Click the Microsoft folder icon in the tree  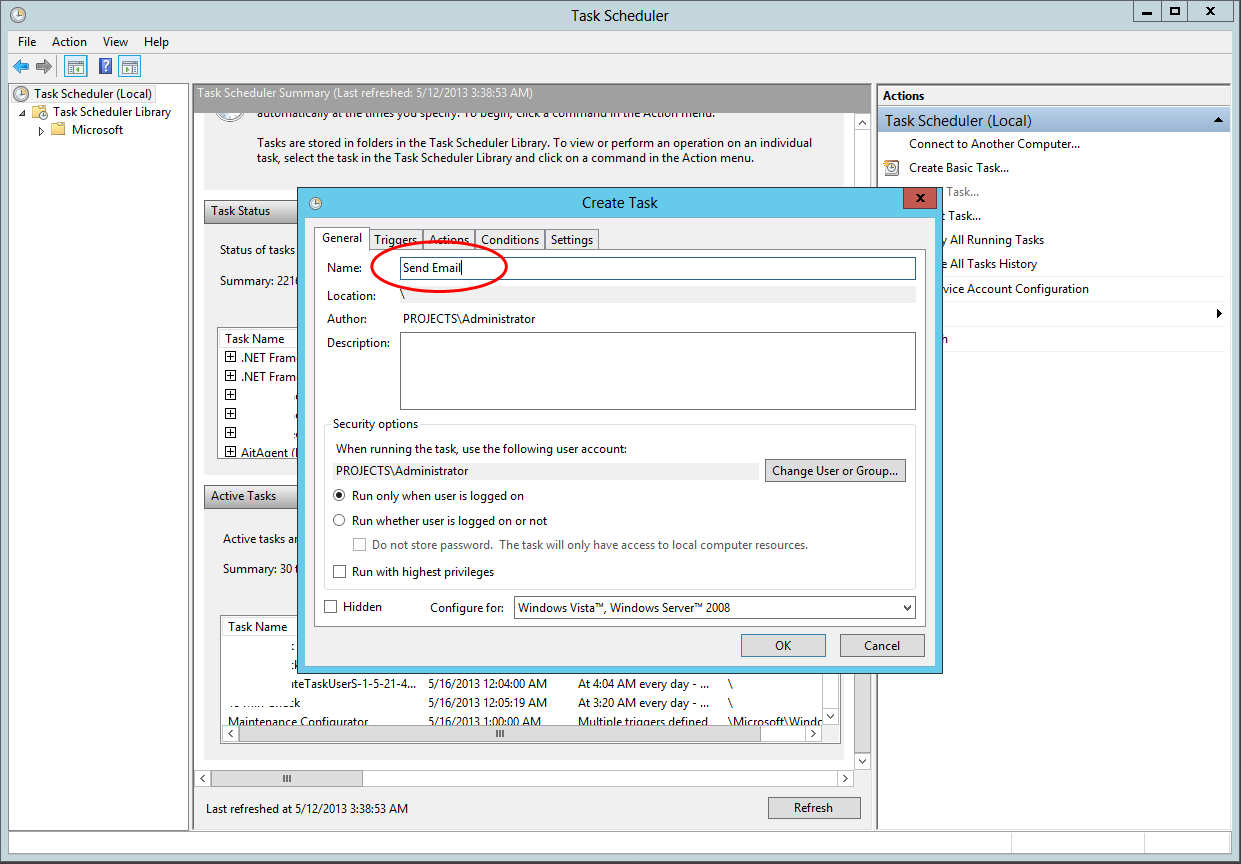pyautogui.click(x=57, y=129)
